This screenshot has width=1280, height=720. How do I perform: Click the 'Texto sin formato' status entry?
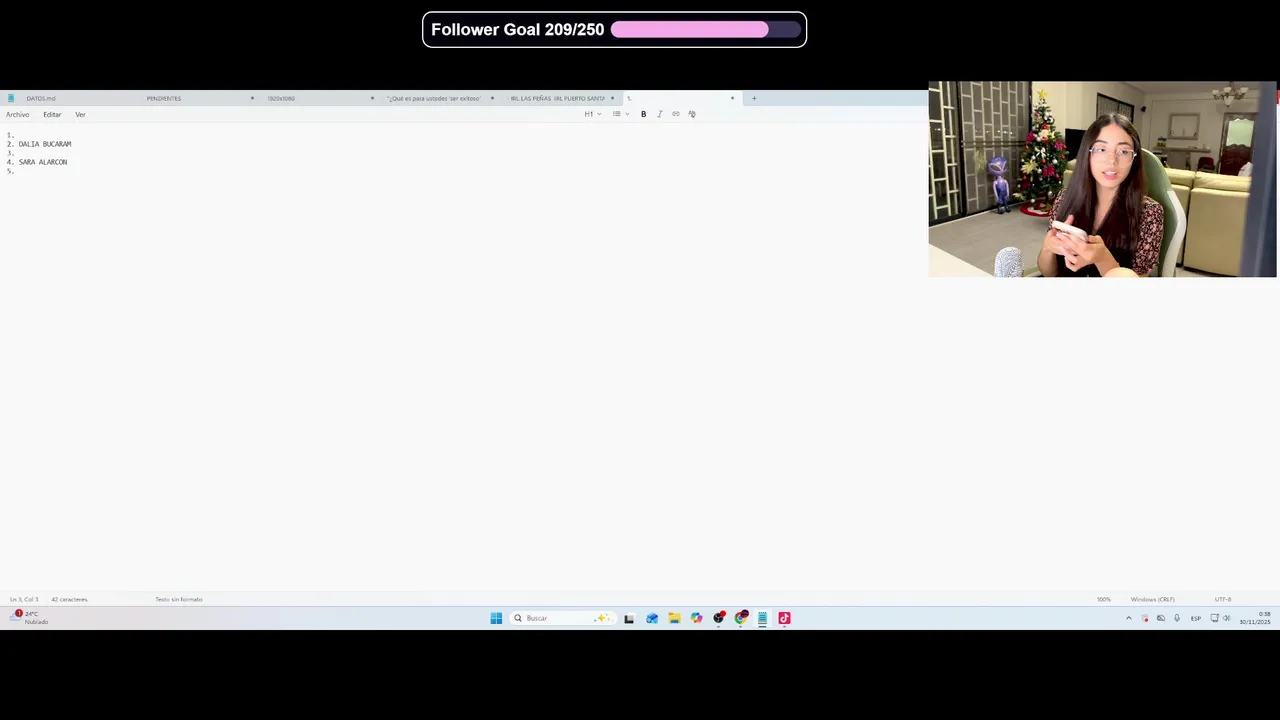[179, 599]
